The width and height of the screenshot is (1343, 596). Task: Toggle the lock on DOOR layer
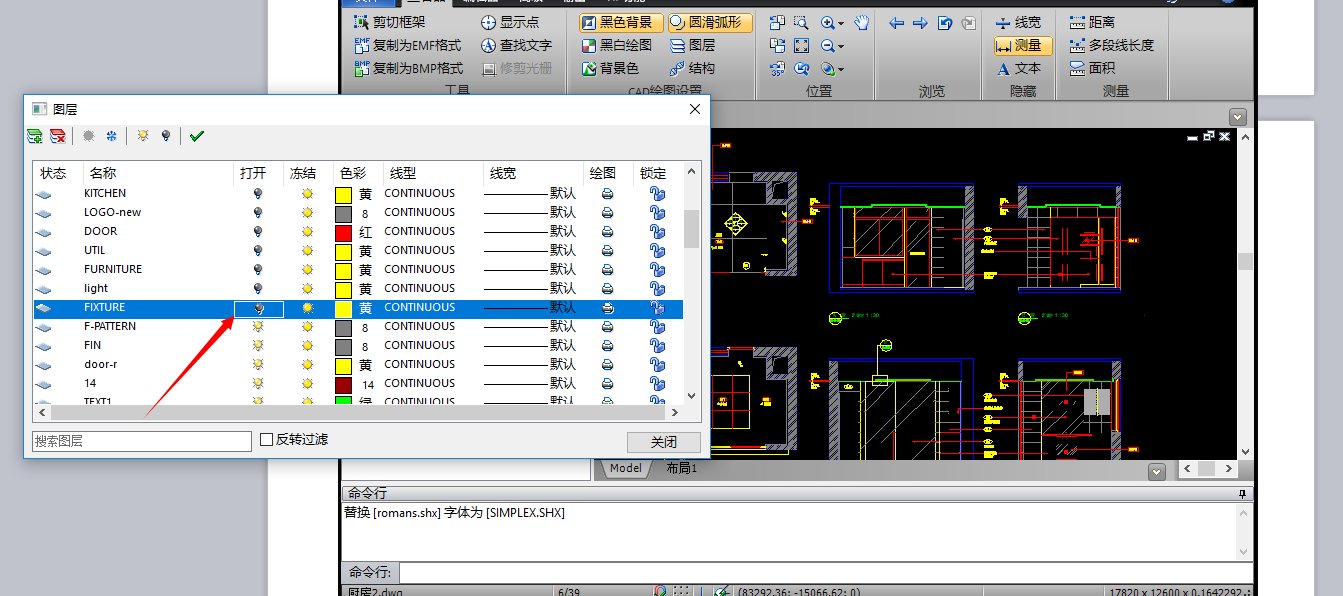657,232
